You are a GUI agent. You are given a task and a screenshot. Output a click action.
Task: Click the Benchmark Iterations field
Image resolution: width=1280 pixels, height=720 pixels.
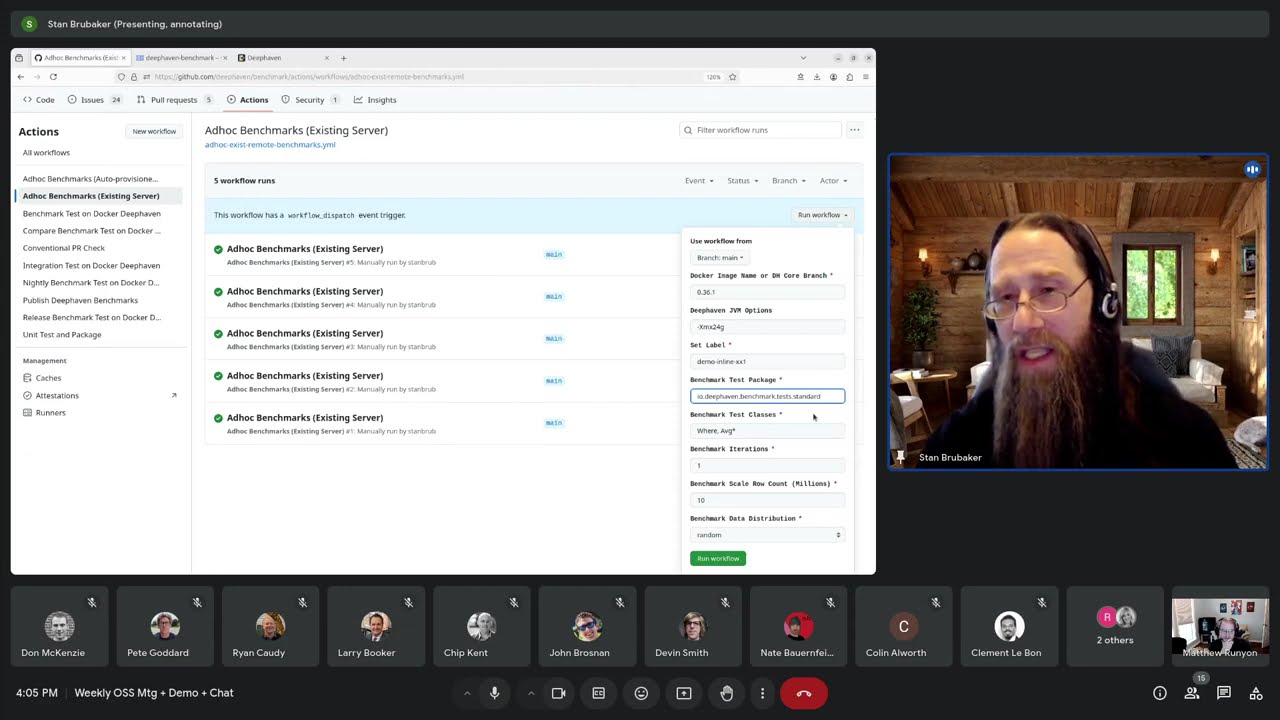[767, 465]
